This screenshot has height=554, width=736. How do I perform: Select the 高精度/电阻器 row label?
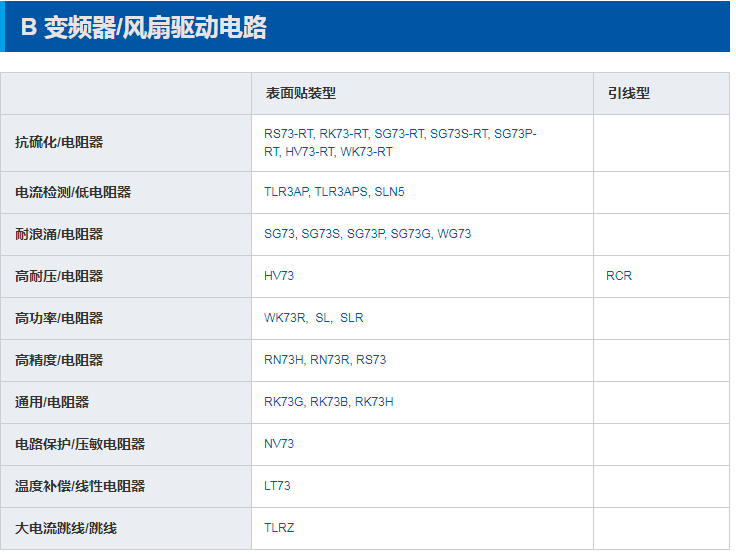[59, 361]
